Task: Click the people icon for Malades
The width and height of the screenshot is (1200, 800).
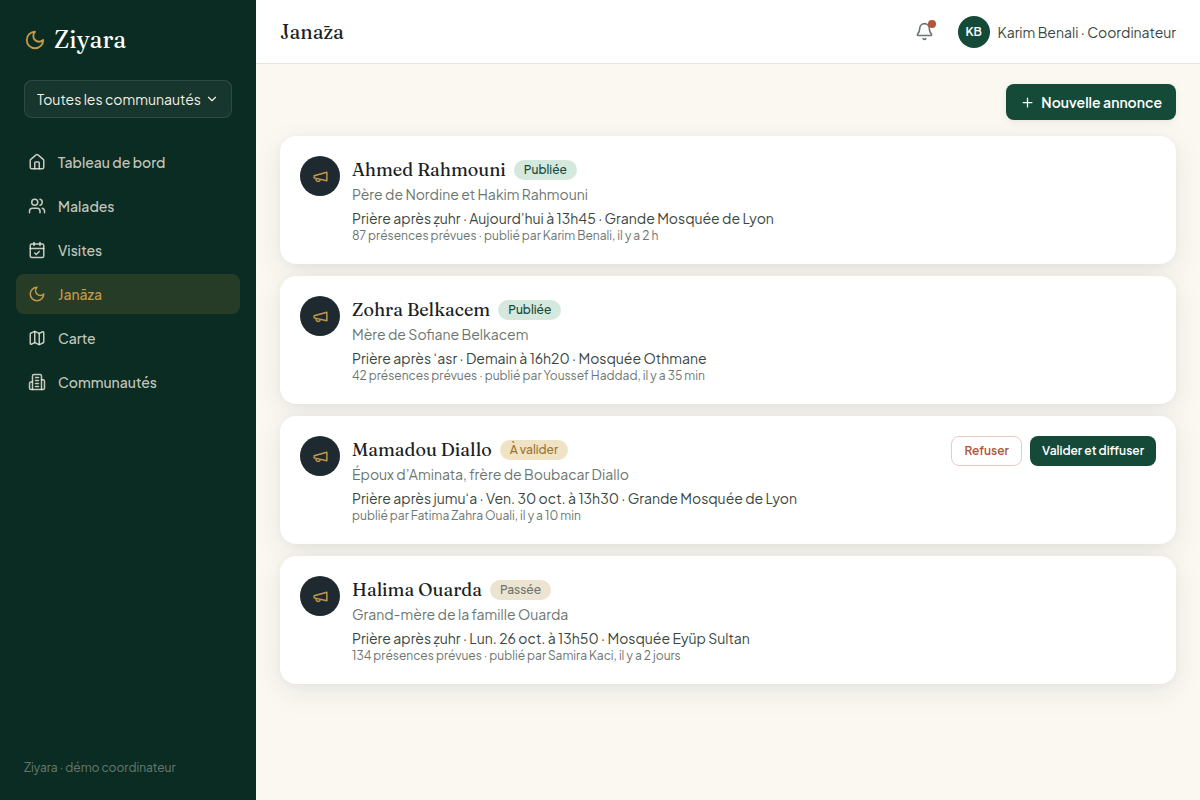Action: 37,206
